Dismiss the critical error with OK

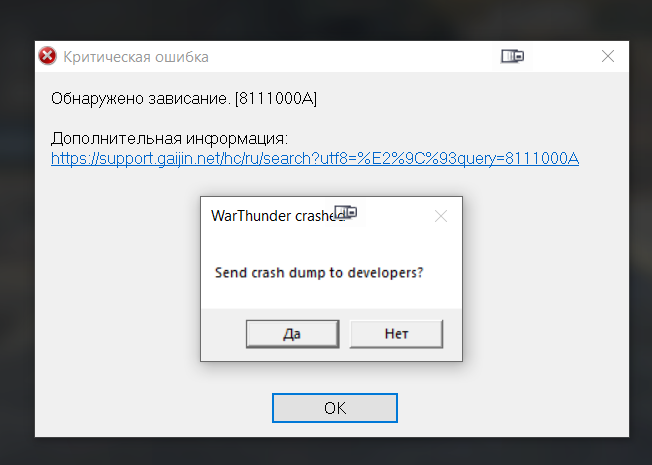[x=335, y=408]
